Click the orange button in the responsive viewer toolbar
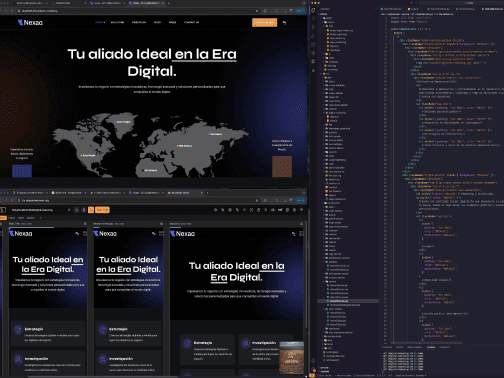 tap(102, 210)
